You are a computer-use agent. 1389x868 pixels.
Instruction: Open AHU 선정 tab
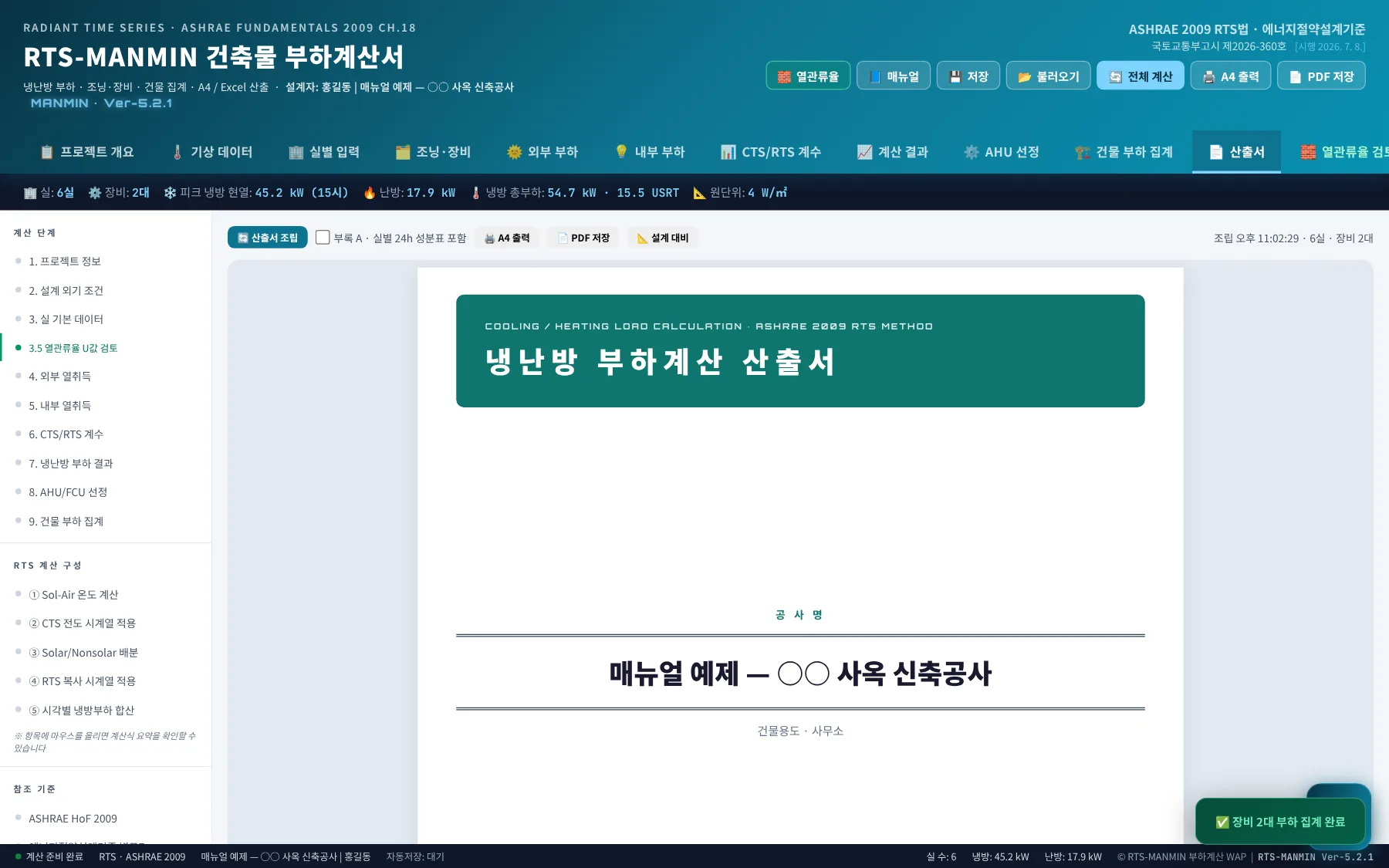coord(1001,152)
